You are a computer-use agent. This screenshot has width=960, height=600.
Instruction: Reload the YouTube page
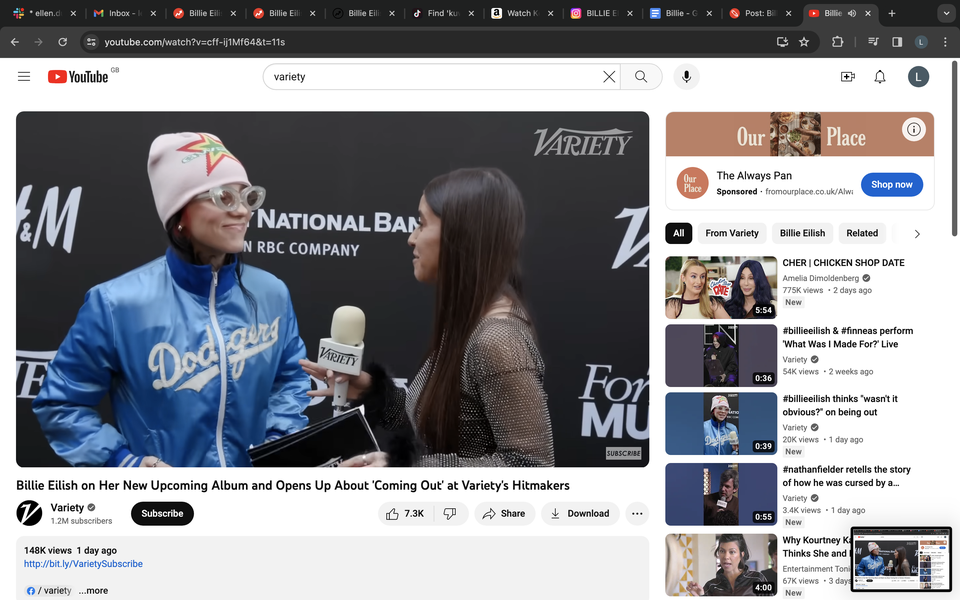click(62, 42)
